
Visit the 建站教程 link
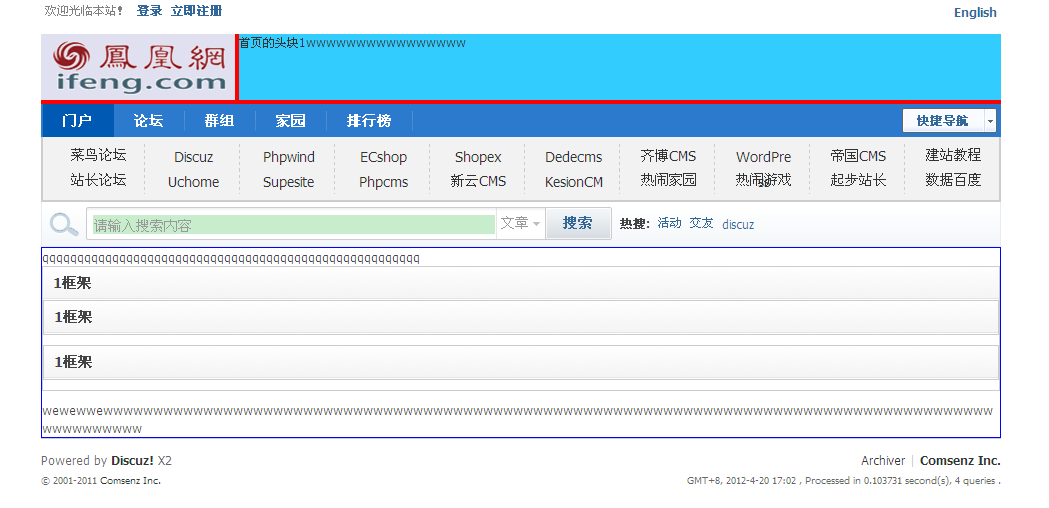coord(953,155)
